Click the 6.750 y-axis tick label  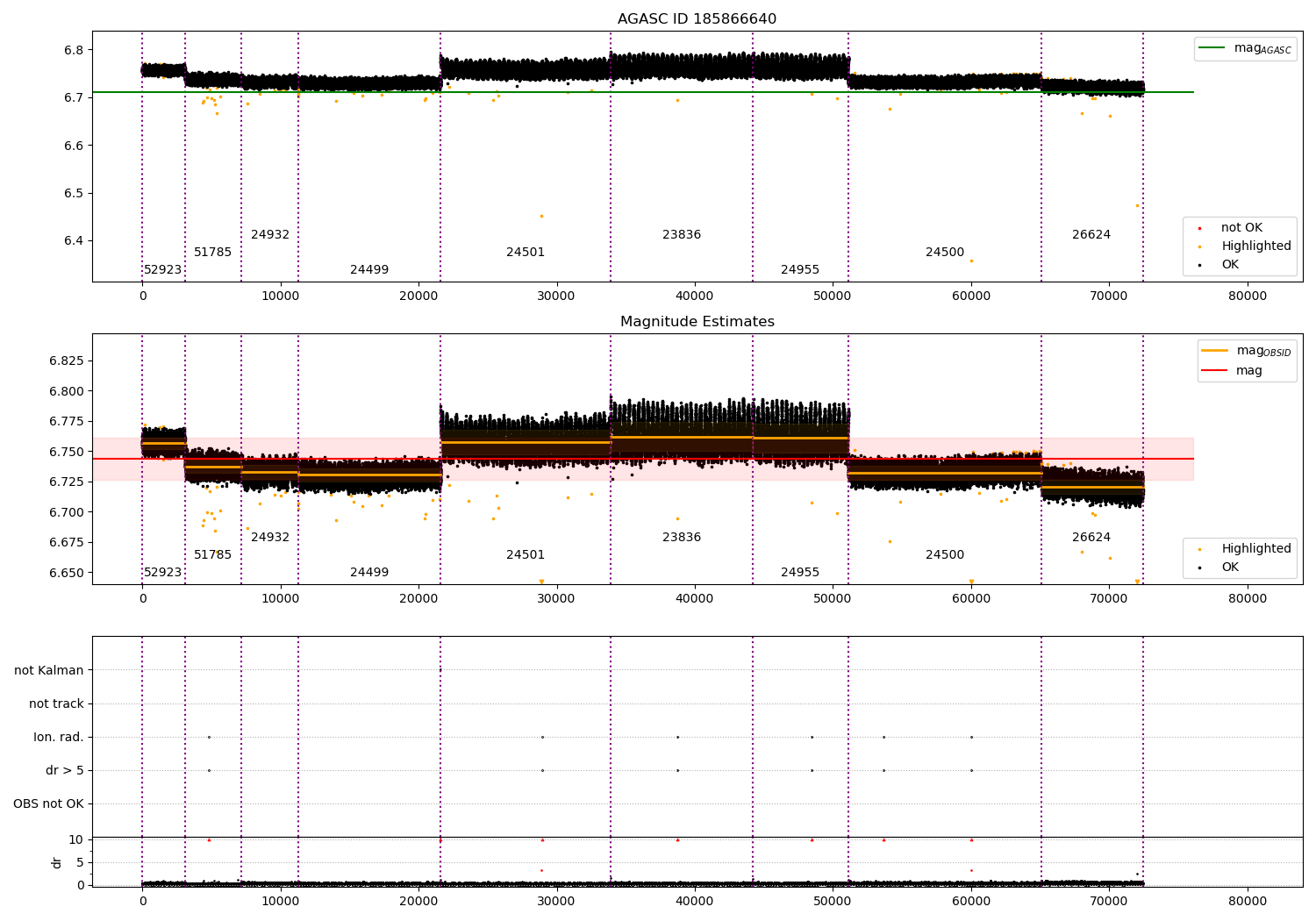click(66, 452)
